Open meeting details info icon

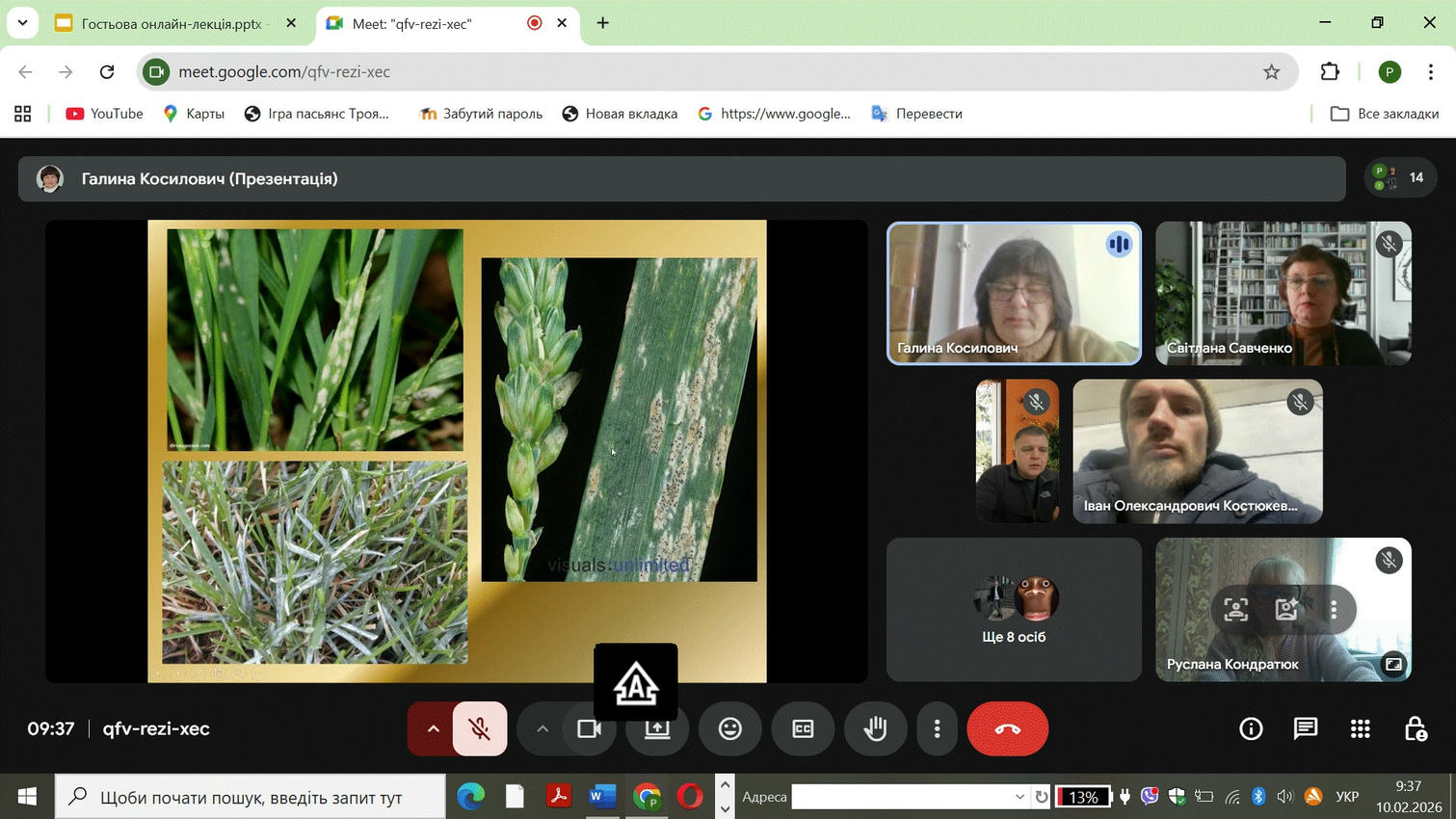(x=1251, y=729)
